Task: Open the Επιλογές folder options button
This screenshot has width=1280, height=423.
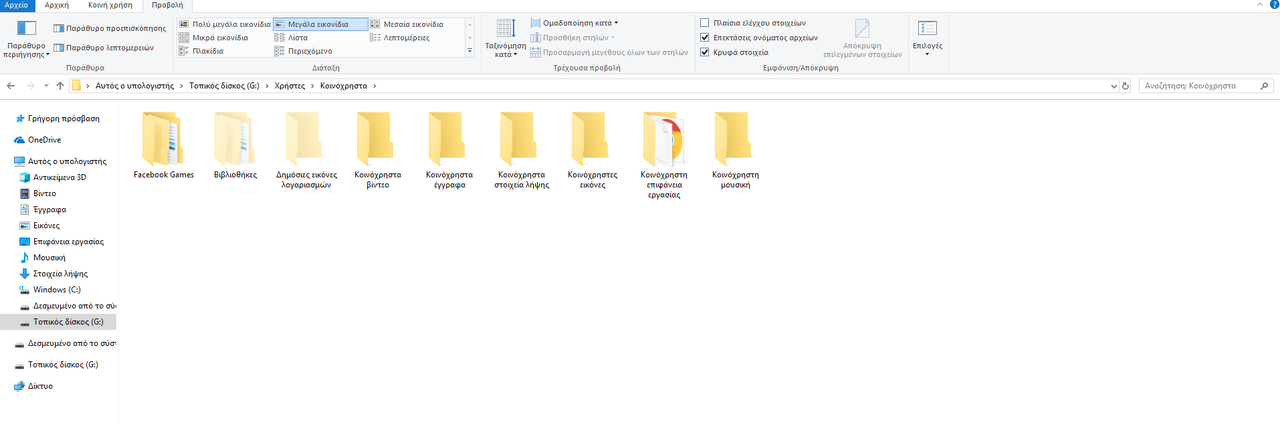Action: [927, 37]
